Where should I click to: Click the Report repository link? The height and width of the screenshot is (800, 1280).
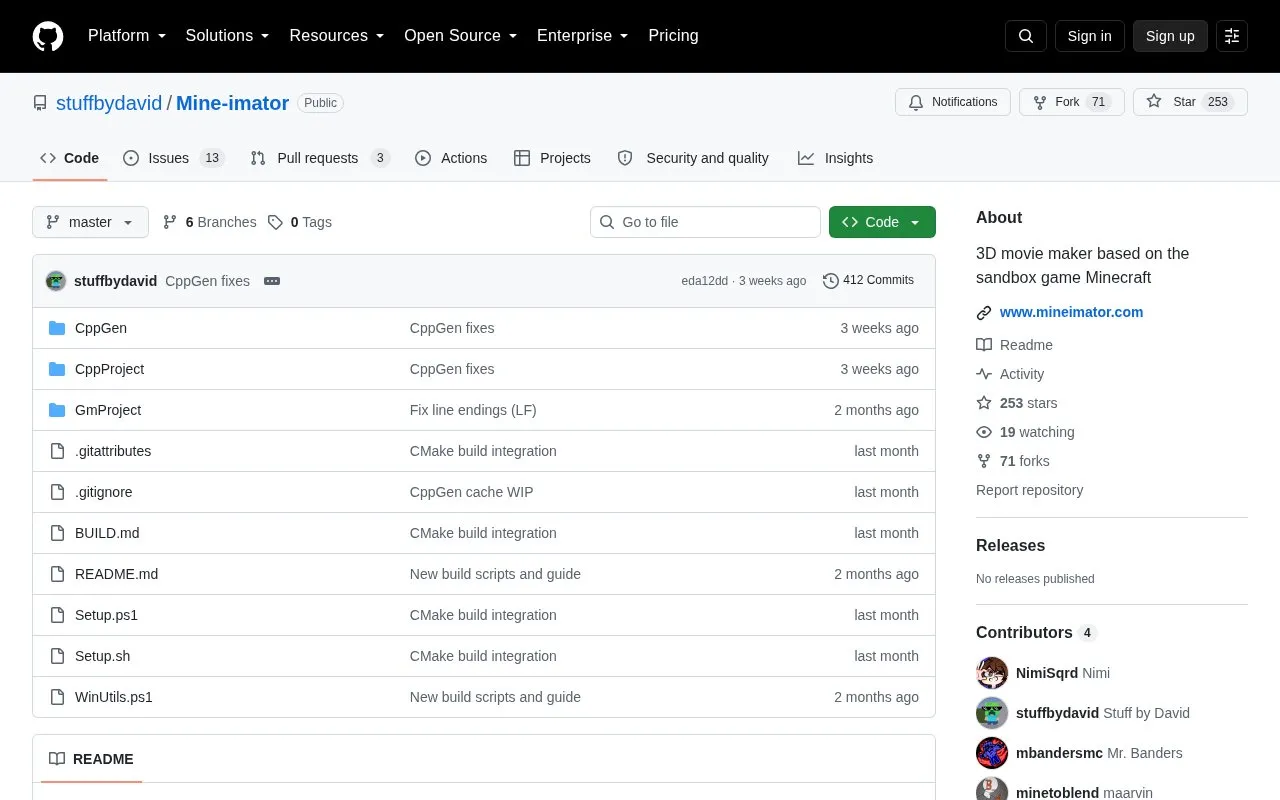(1029, 490)
